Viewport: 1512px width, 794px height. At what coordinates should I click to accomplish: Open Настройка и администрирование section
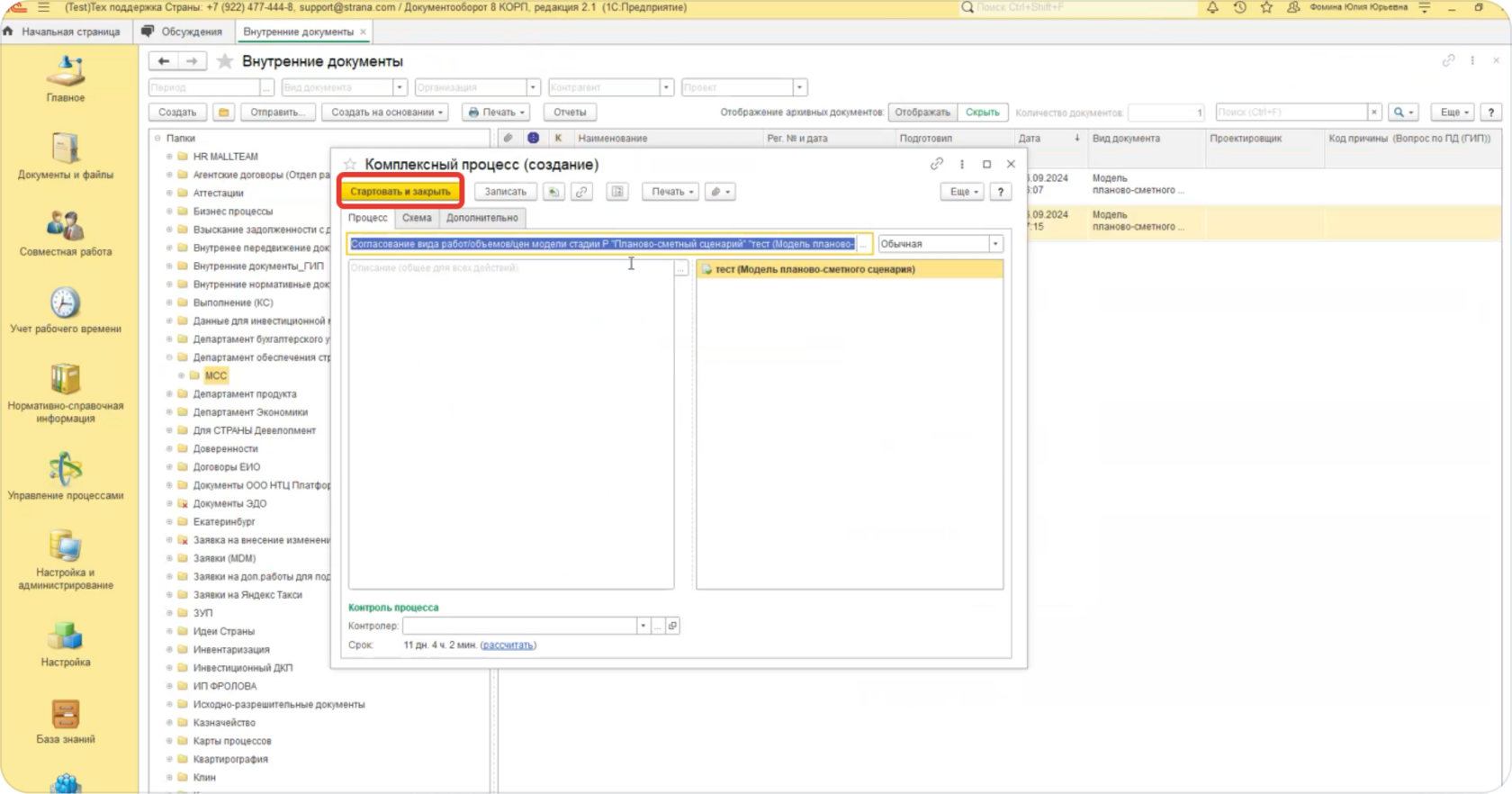coord(66,560)
